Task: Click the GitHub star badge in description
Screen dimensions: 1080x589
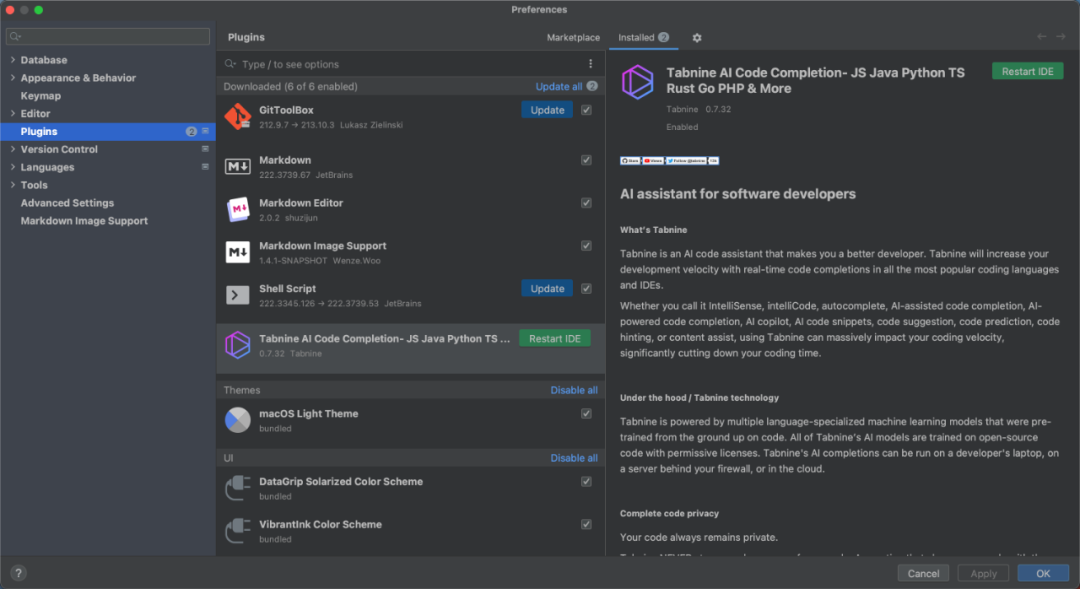Action: pyautogui.click(x=630, y=161)
